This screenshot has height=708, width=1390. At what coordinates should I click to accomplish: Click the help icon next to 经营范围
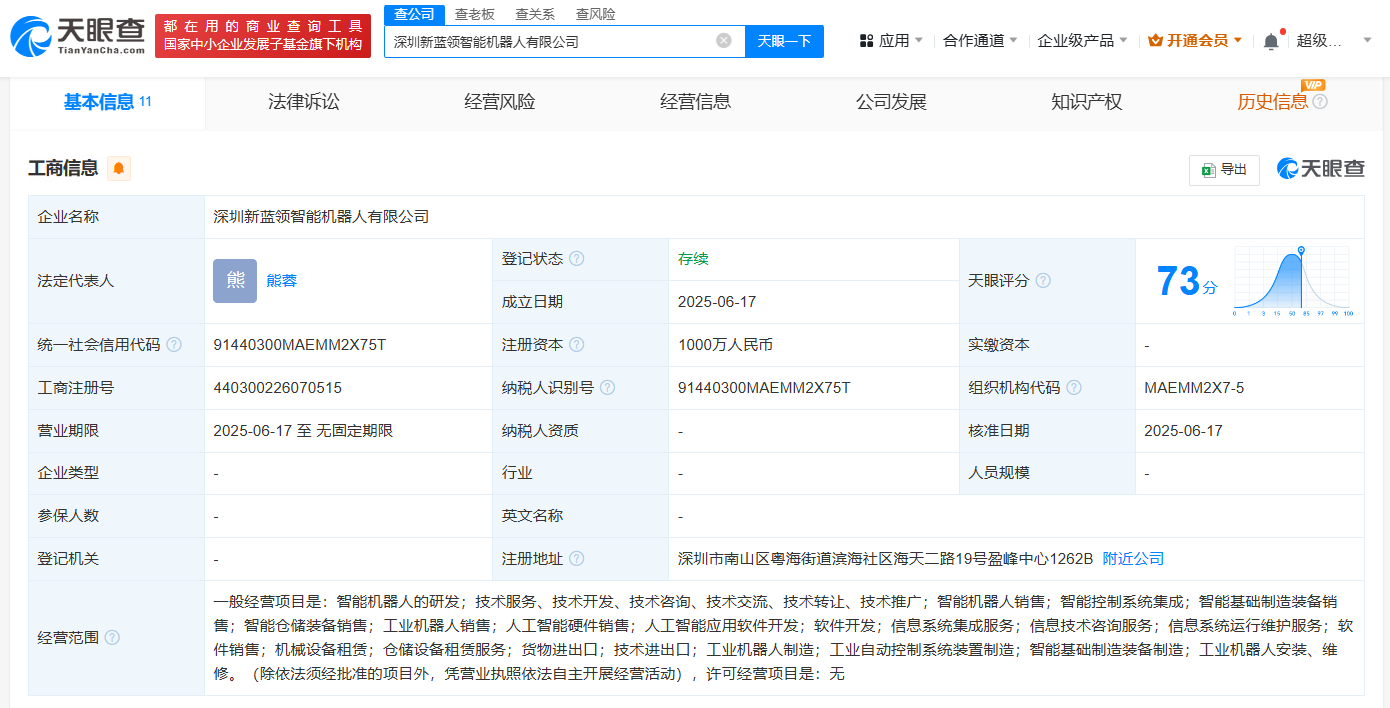(x=112, y=638)
